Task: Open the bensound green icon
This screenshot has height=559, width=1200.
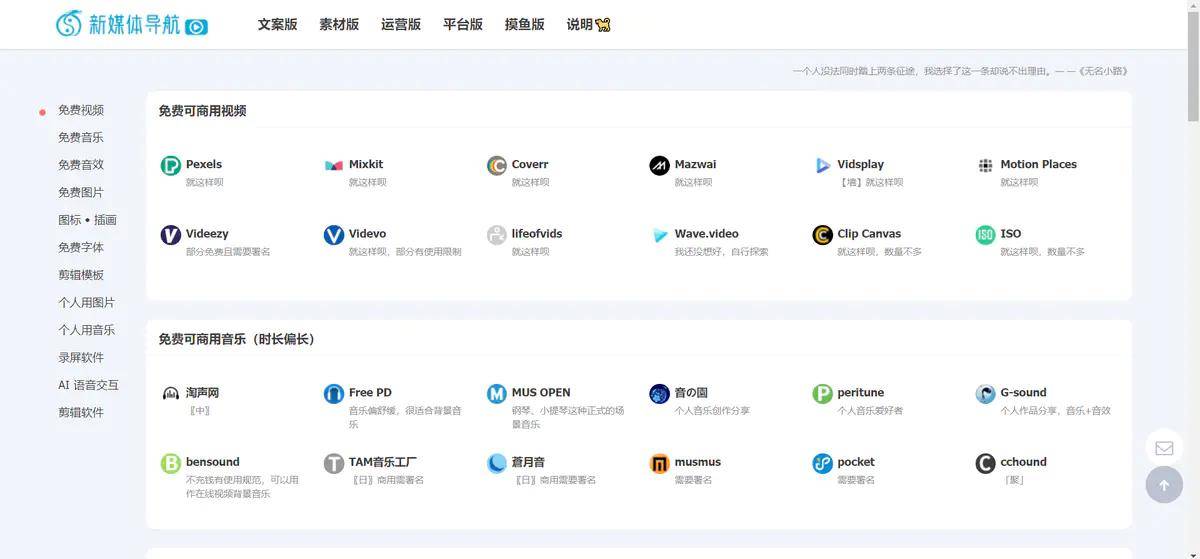Action: click(x=171, y=464)
